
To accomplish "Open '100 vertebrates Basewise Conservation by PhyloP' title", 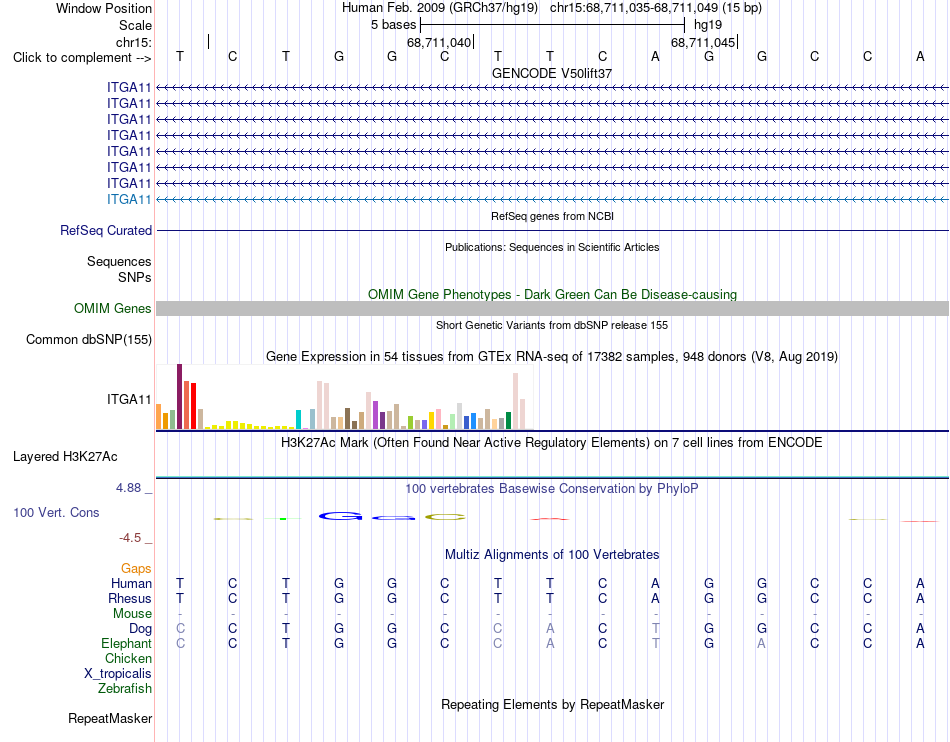I will [552, 489].
